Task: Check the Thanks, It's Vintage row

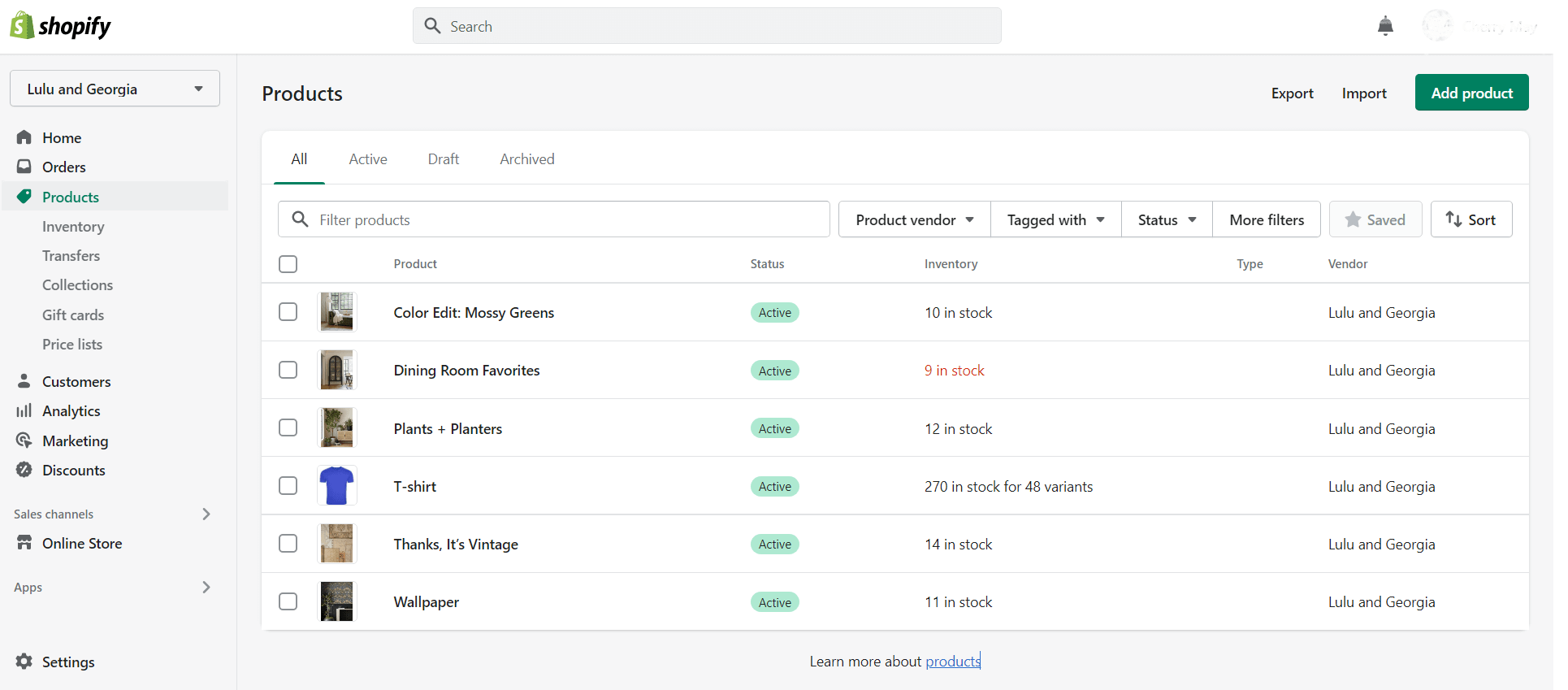Action: pyautogui.click(x=288, y=543)
